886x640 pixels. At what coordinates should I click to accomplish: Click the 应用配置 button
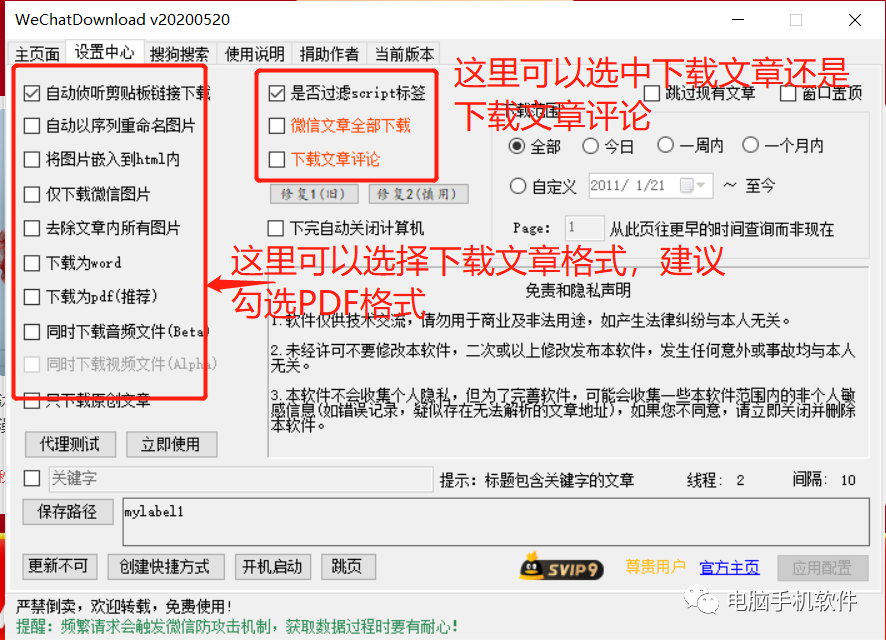tap(822, 568)
